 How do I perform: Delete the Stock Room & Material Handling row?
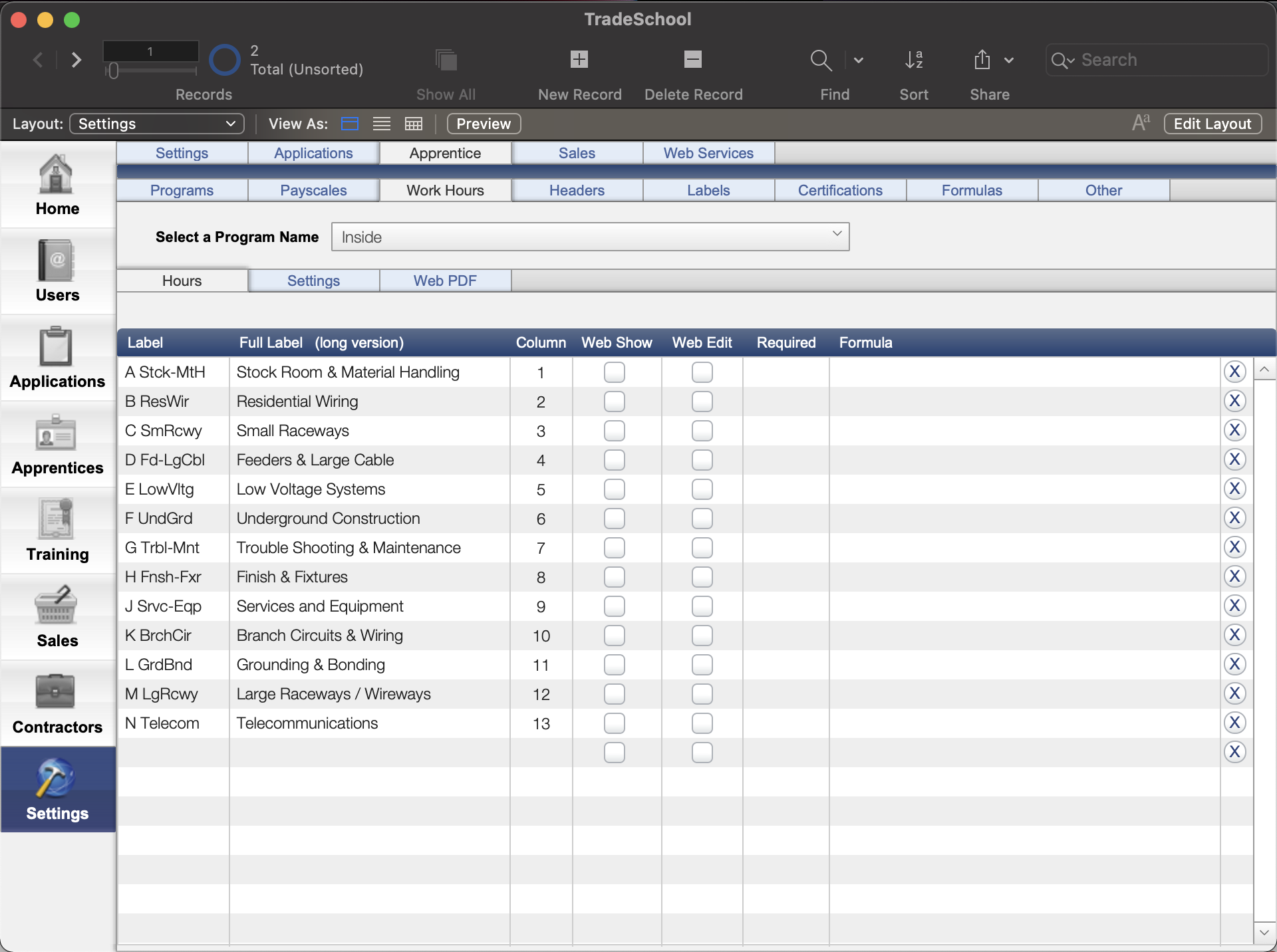pyautogui.click(x=1235, y=372)
